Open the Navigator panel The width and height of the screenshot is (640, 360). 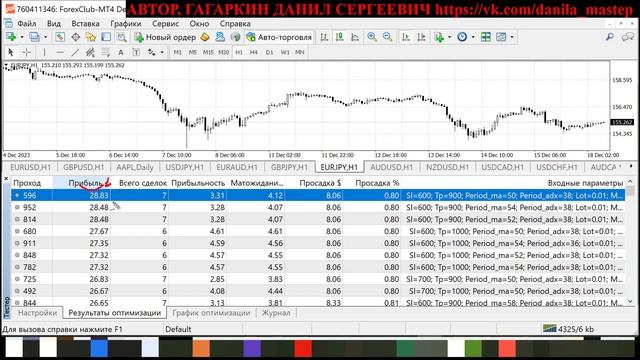[91, 37]
